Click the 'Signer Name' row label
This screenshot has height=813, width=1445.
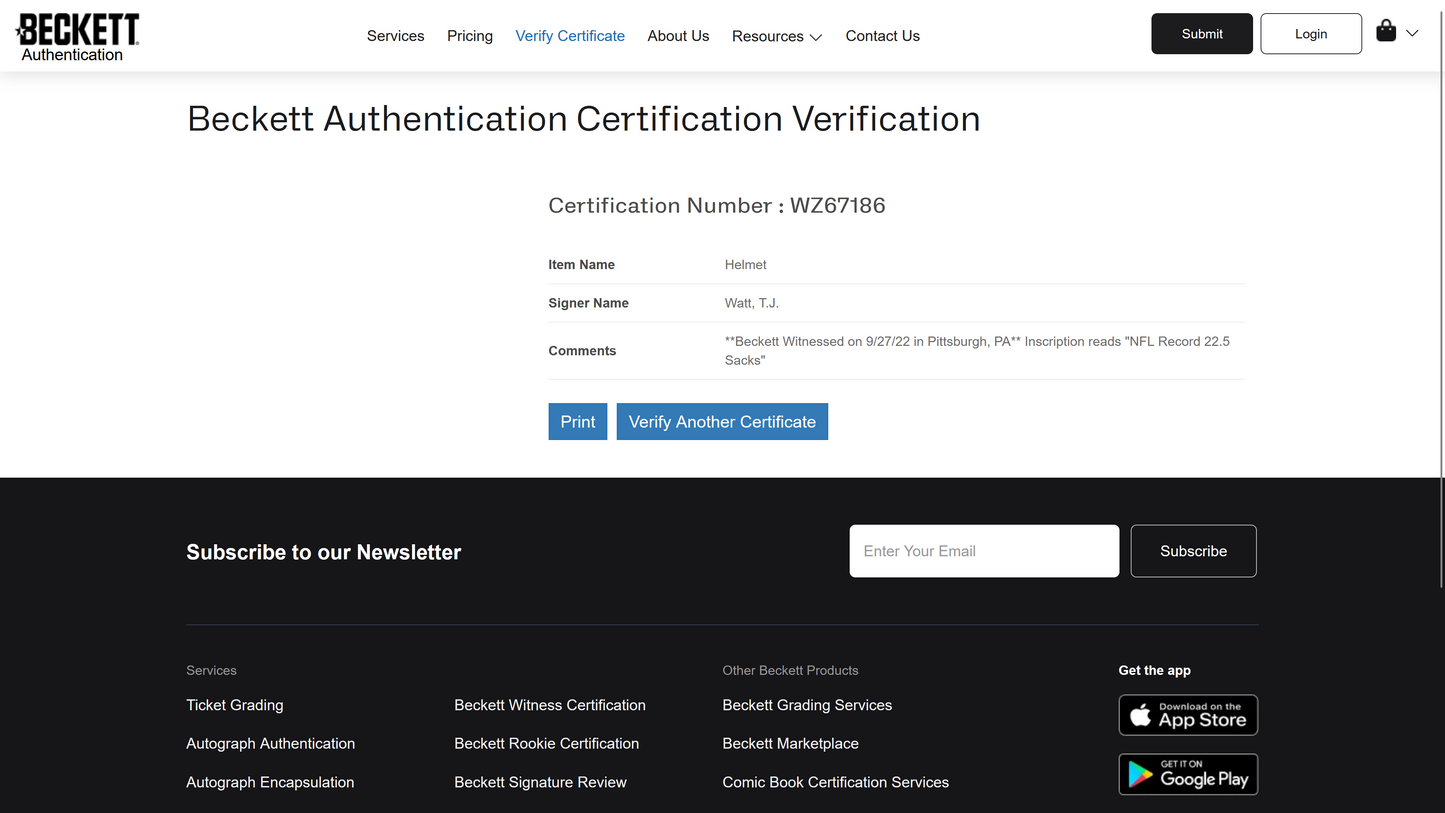pos(589,303)
